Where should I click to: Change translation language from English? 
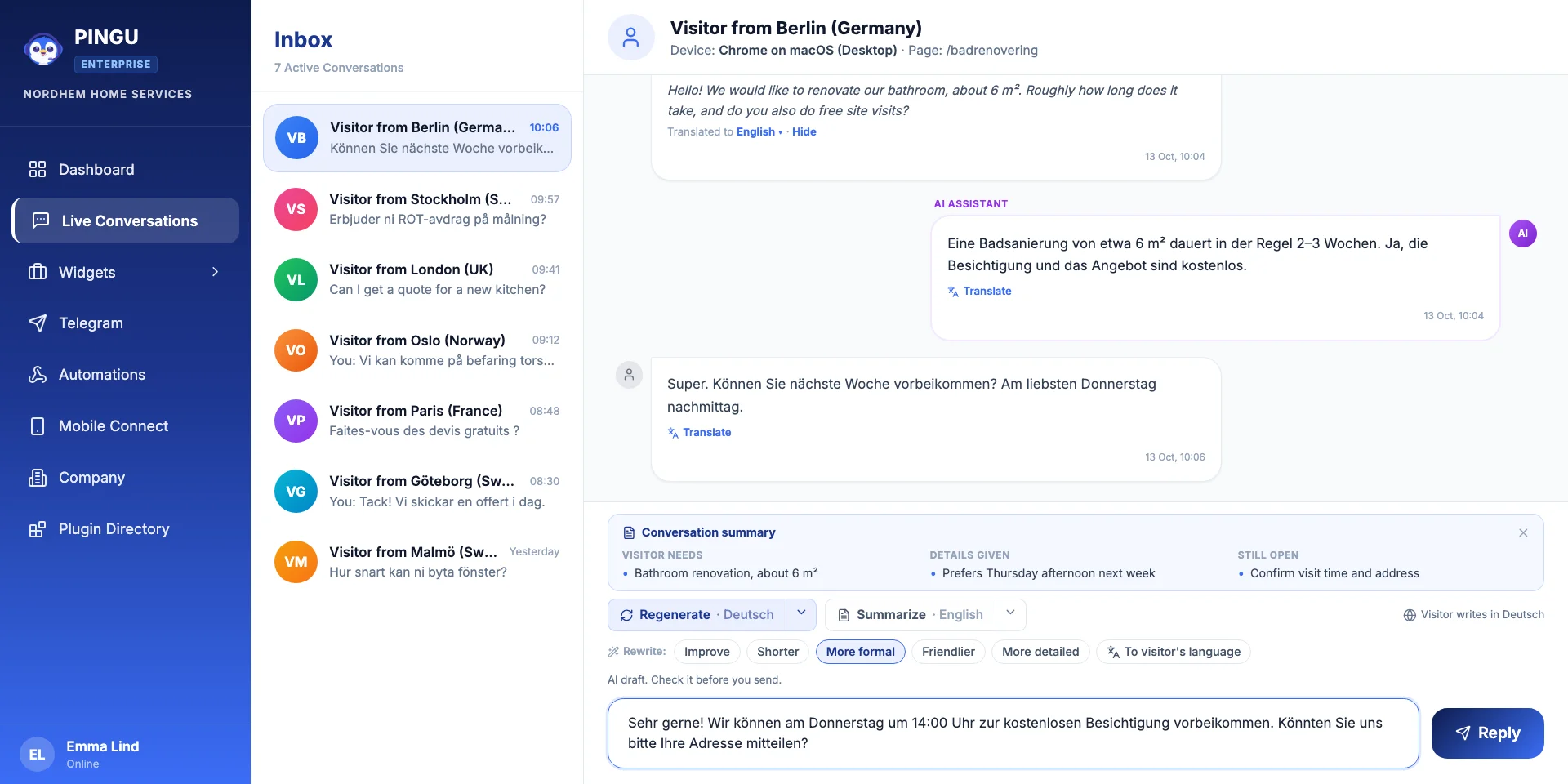pos(759,132)
